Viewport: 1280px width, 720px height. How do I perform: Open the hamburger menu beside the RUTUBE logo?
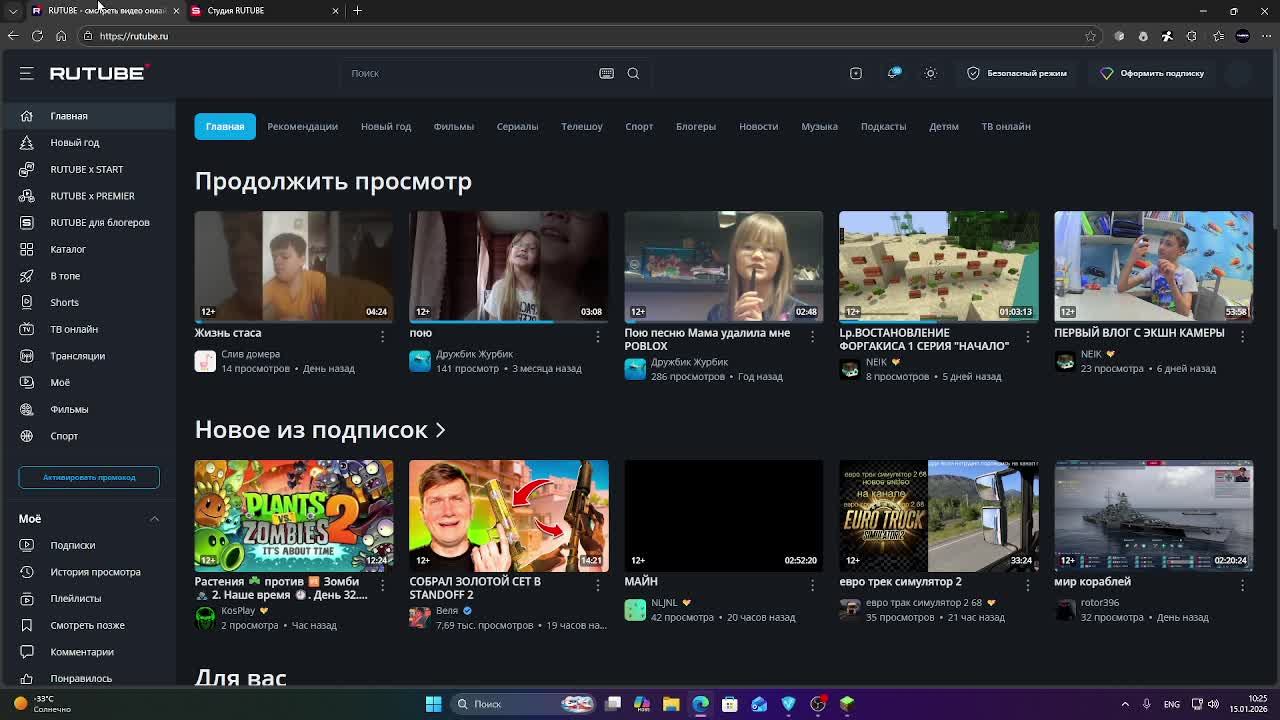click(x=27, y=73)
